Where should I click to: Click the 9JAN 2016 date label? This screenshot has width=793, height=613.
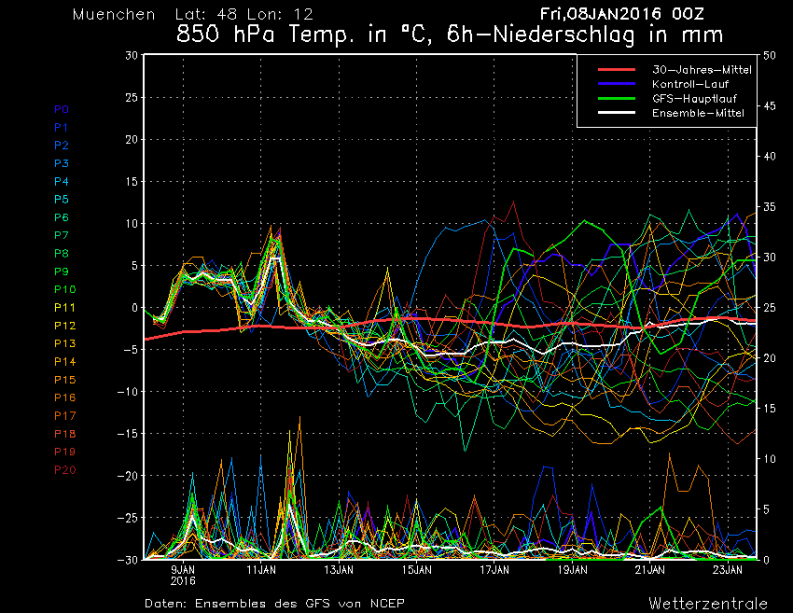coord(183,574)
